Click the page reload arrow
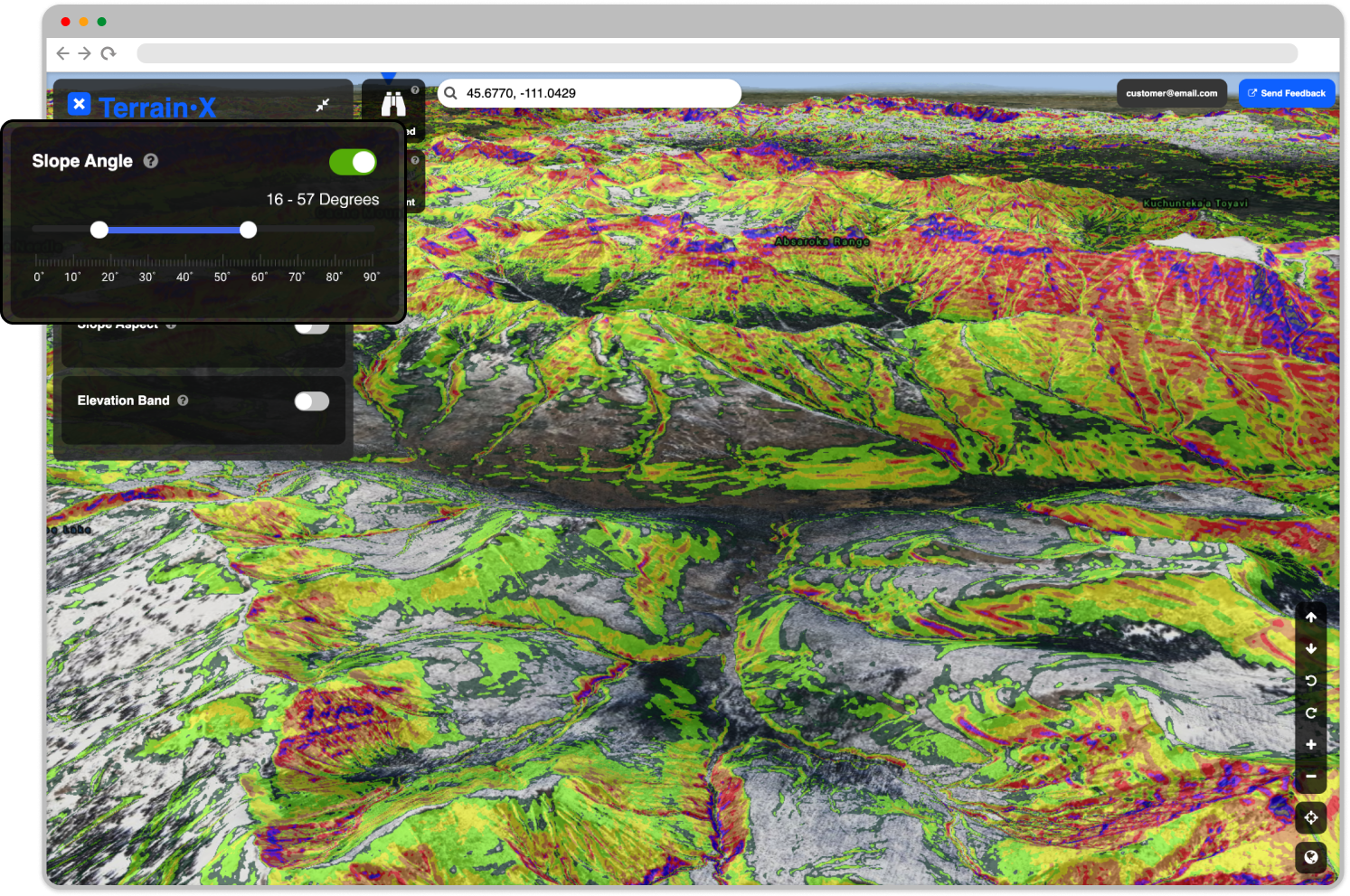The width and height of the screenshot is (1350, 896). tap(109, 53)
